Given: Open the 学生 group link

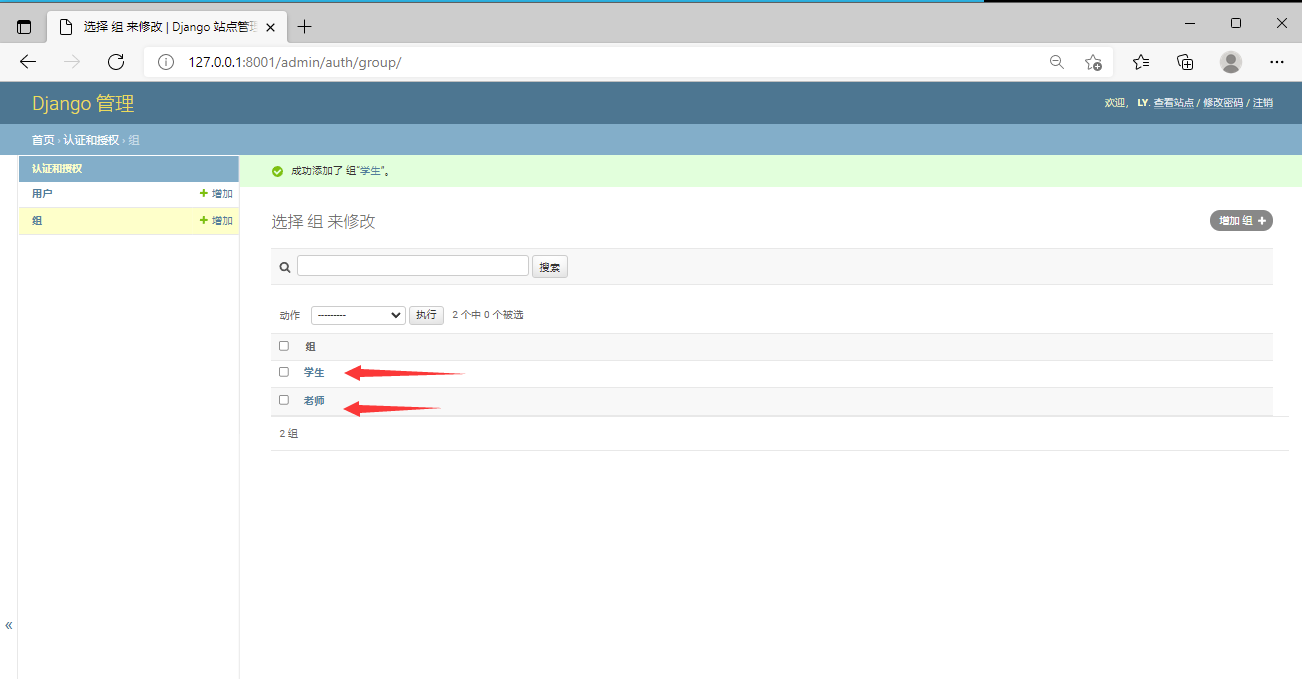Looking at the screenshot, I should tap(314, 373).
